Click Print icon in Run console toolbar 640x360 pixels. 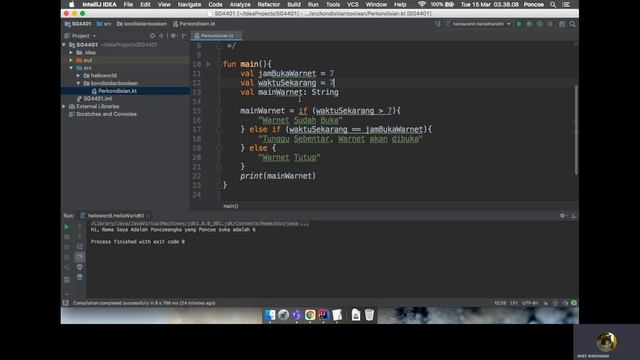click(80, 267)
